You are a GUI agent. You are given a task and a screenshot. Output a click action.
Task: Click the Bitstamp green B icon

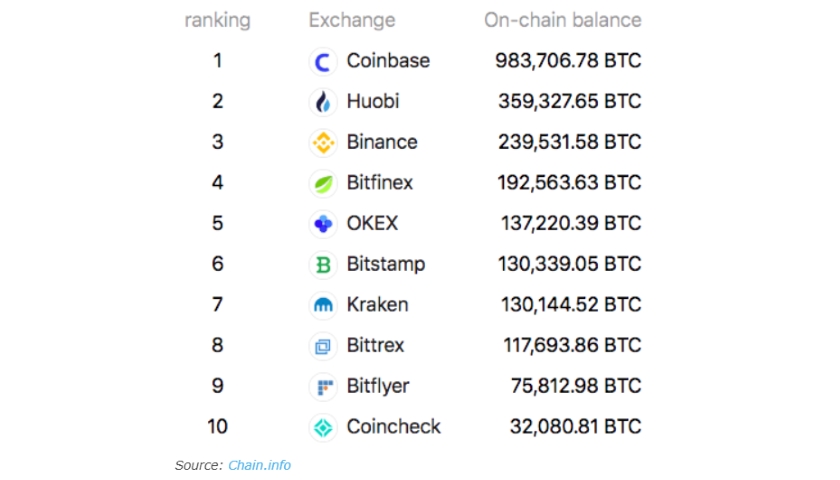click(323, 265)
